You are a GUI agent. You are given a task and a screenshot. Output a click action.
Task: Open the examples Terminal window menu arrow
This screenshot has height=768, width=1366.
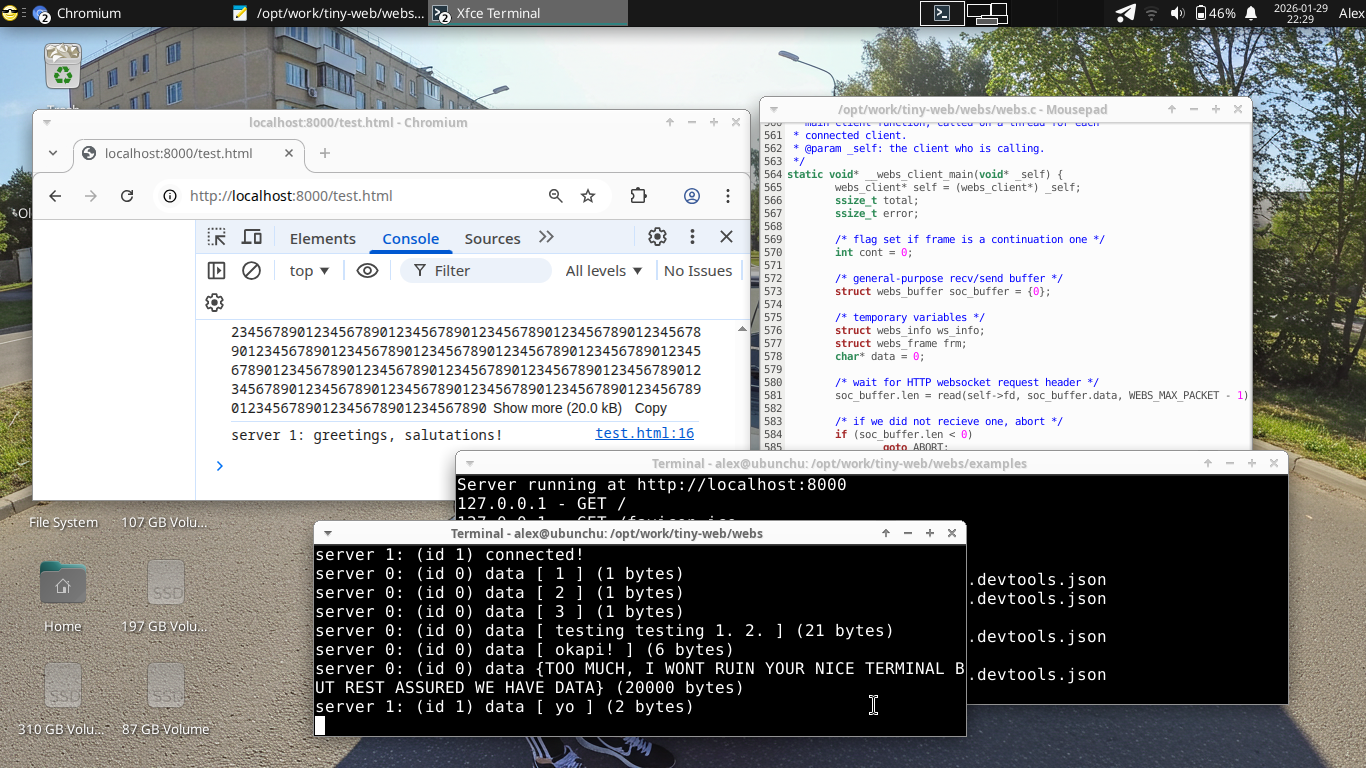click(468, 463)
